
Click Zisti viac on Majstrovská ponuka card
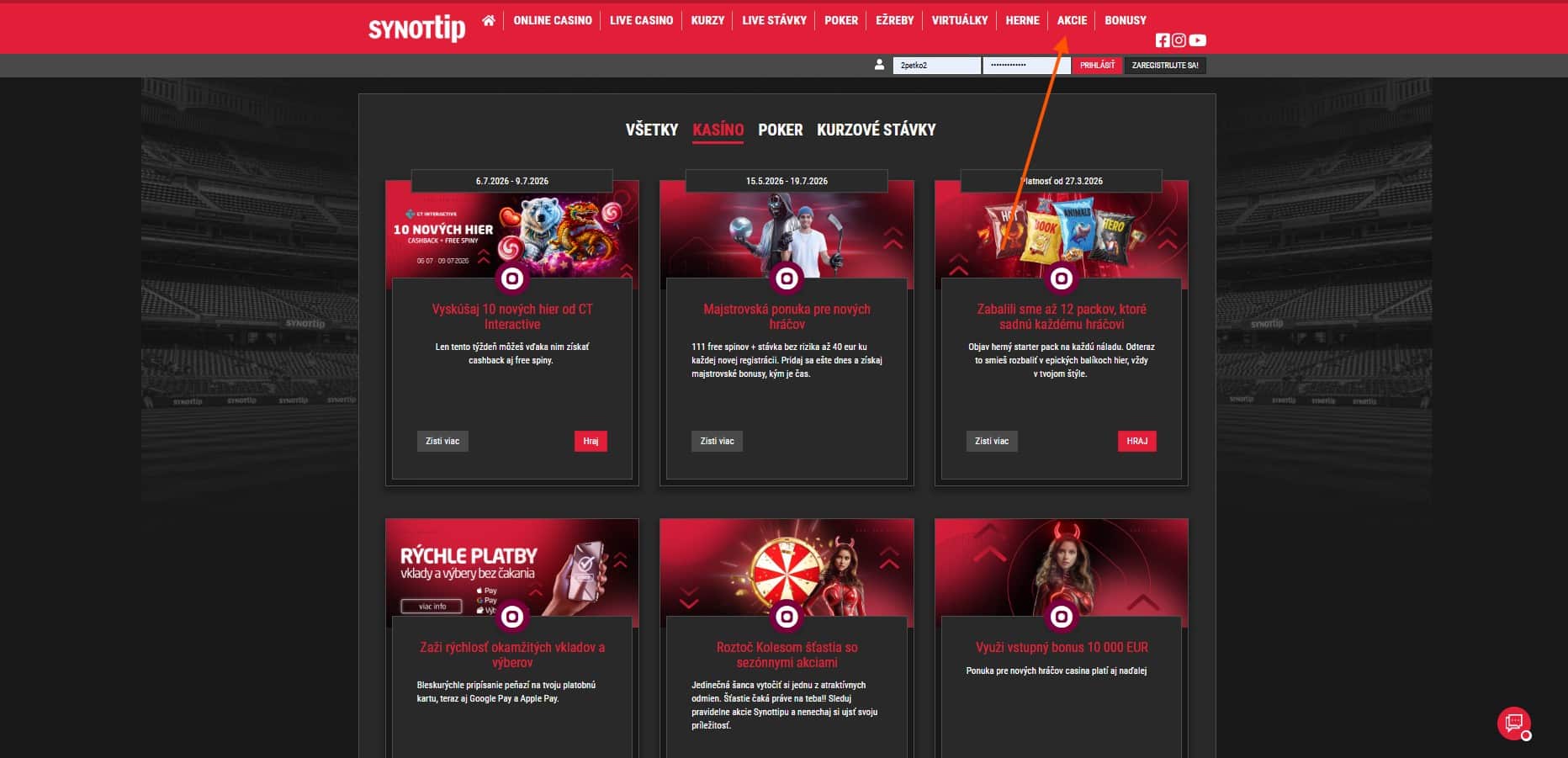pos(717,441)
